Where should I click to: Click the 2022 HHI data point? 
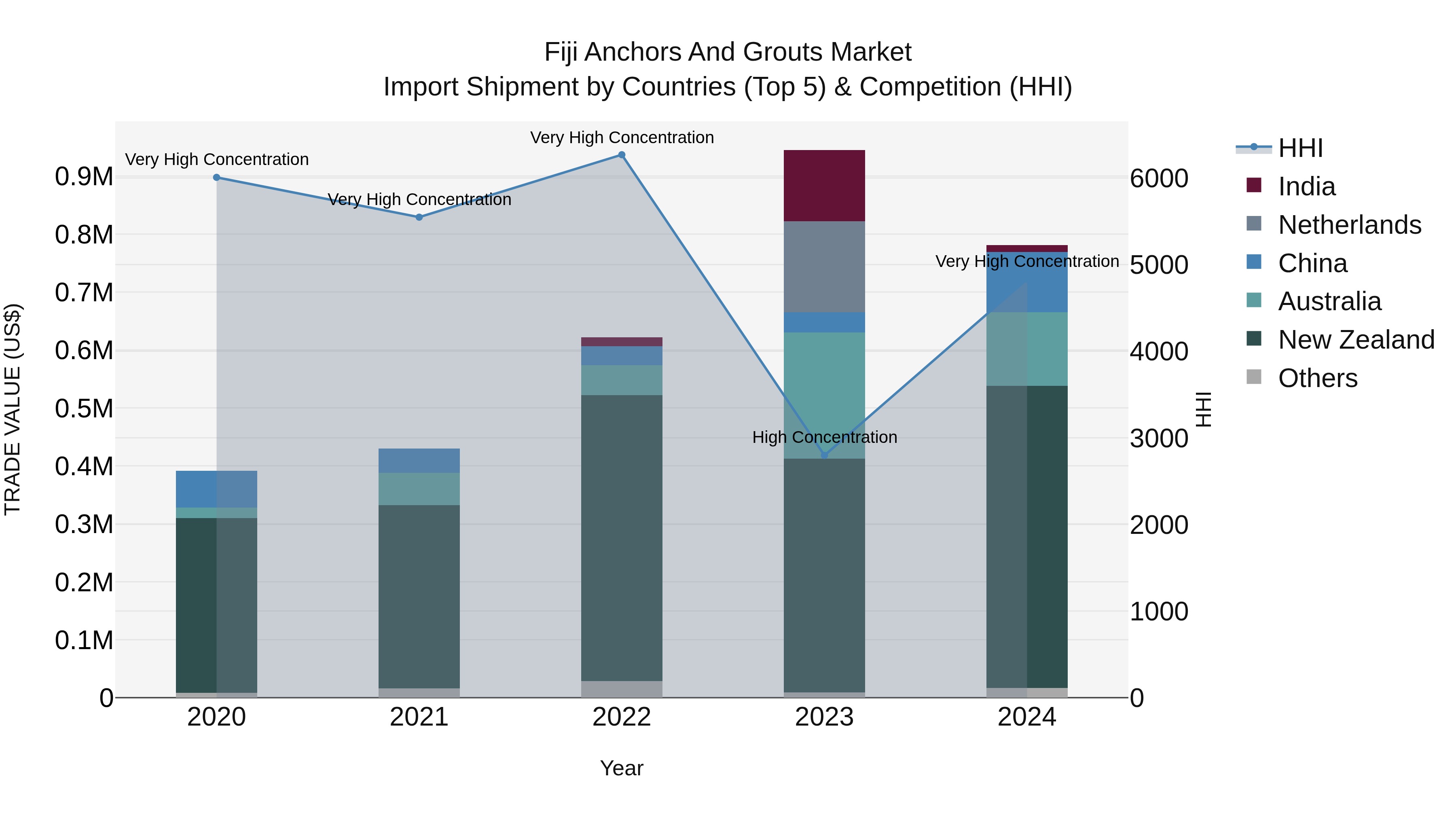[x=622, y=155]
